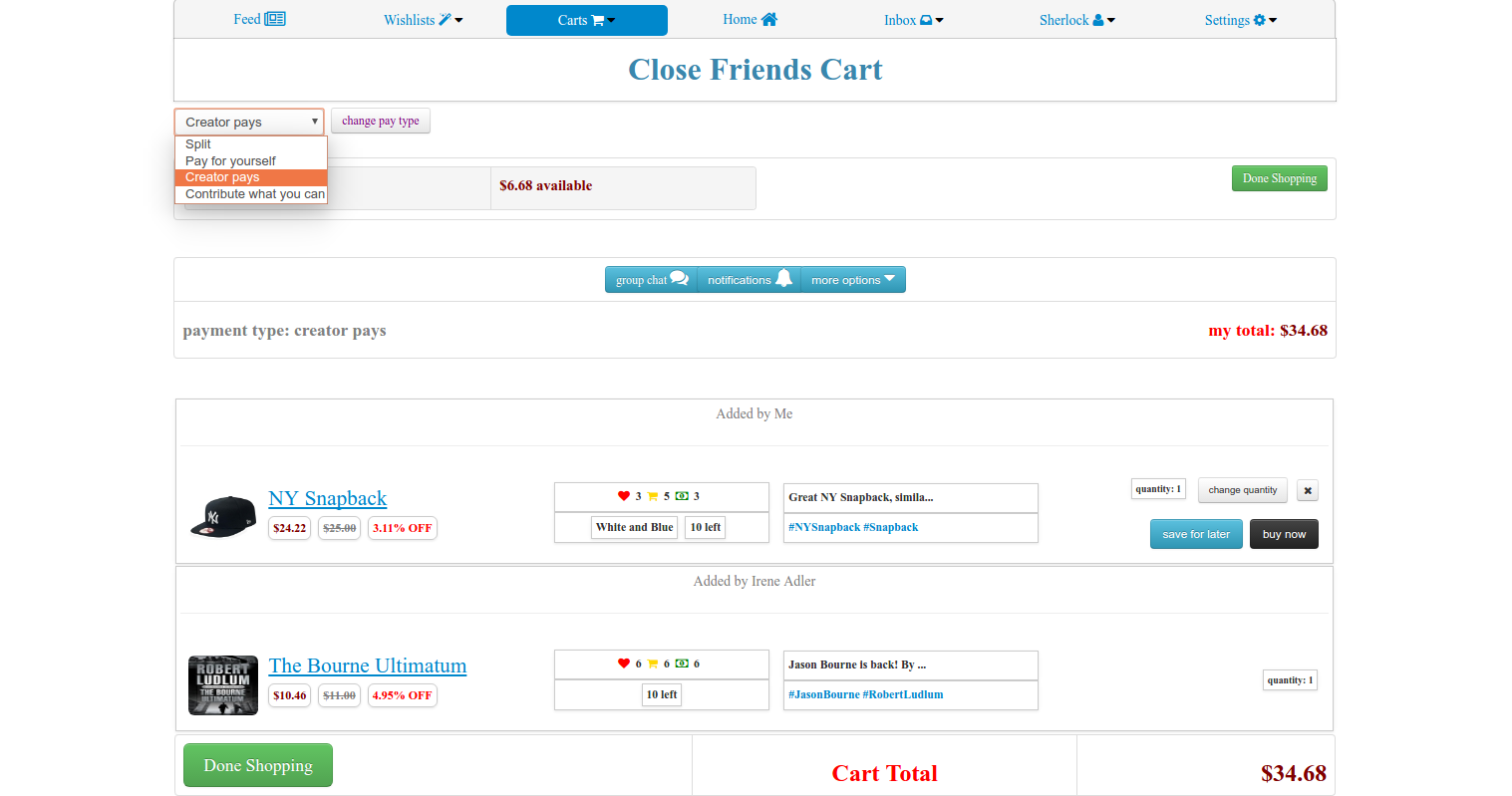
Task: Click the #JasonBourne hashtag
Action: (823, 694)
